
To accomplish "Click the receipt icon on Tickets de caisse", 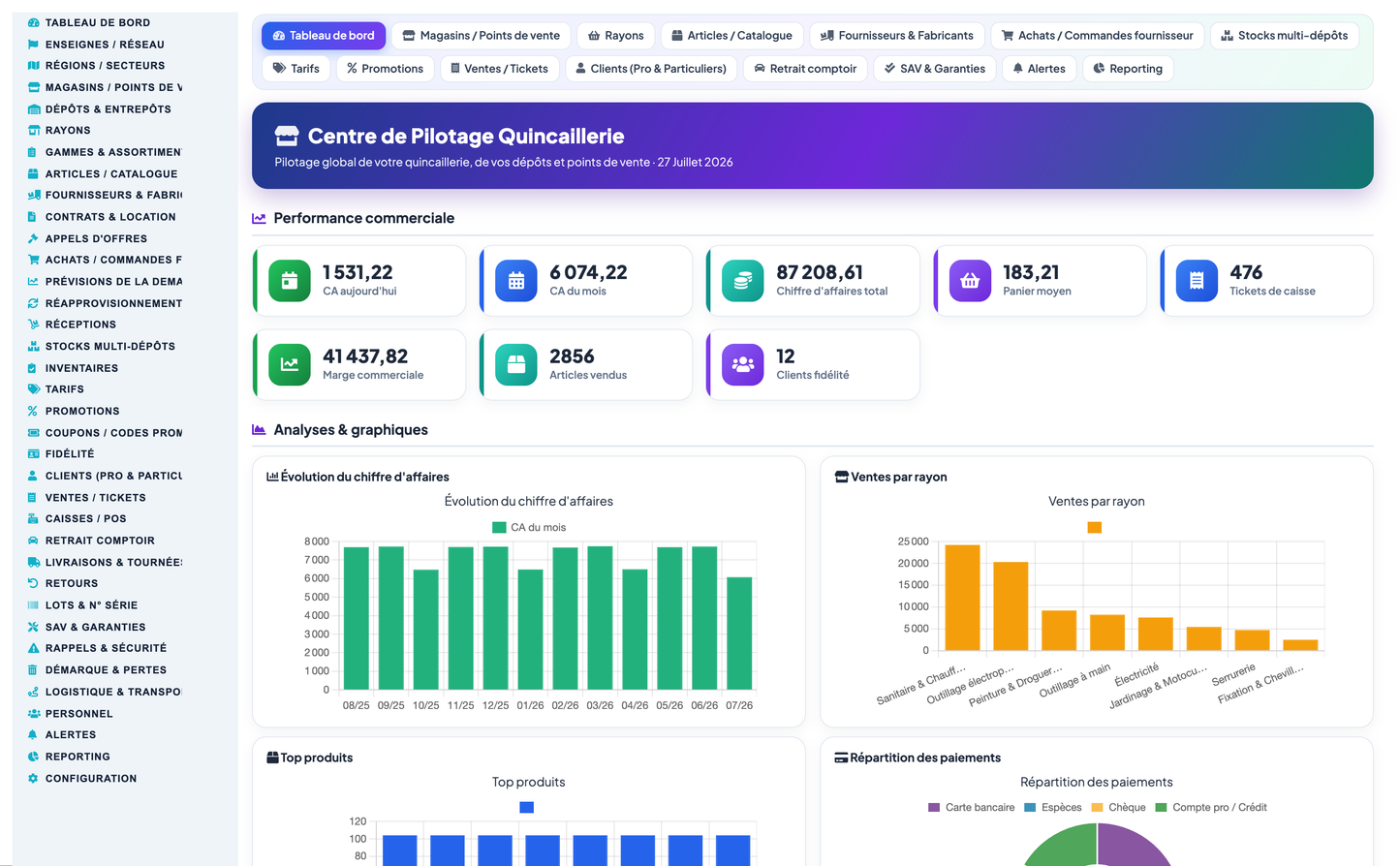I will pos(1197,281).
